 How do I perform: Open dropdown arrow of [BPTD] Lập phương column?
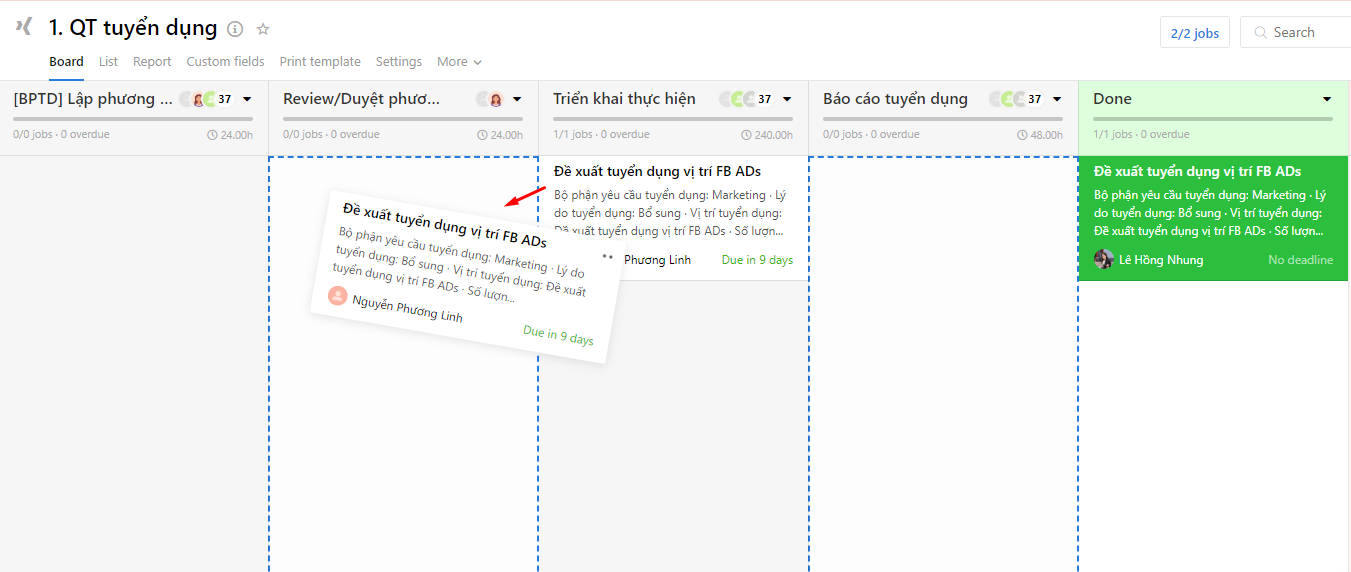point(247,99)
